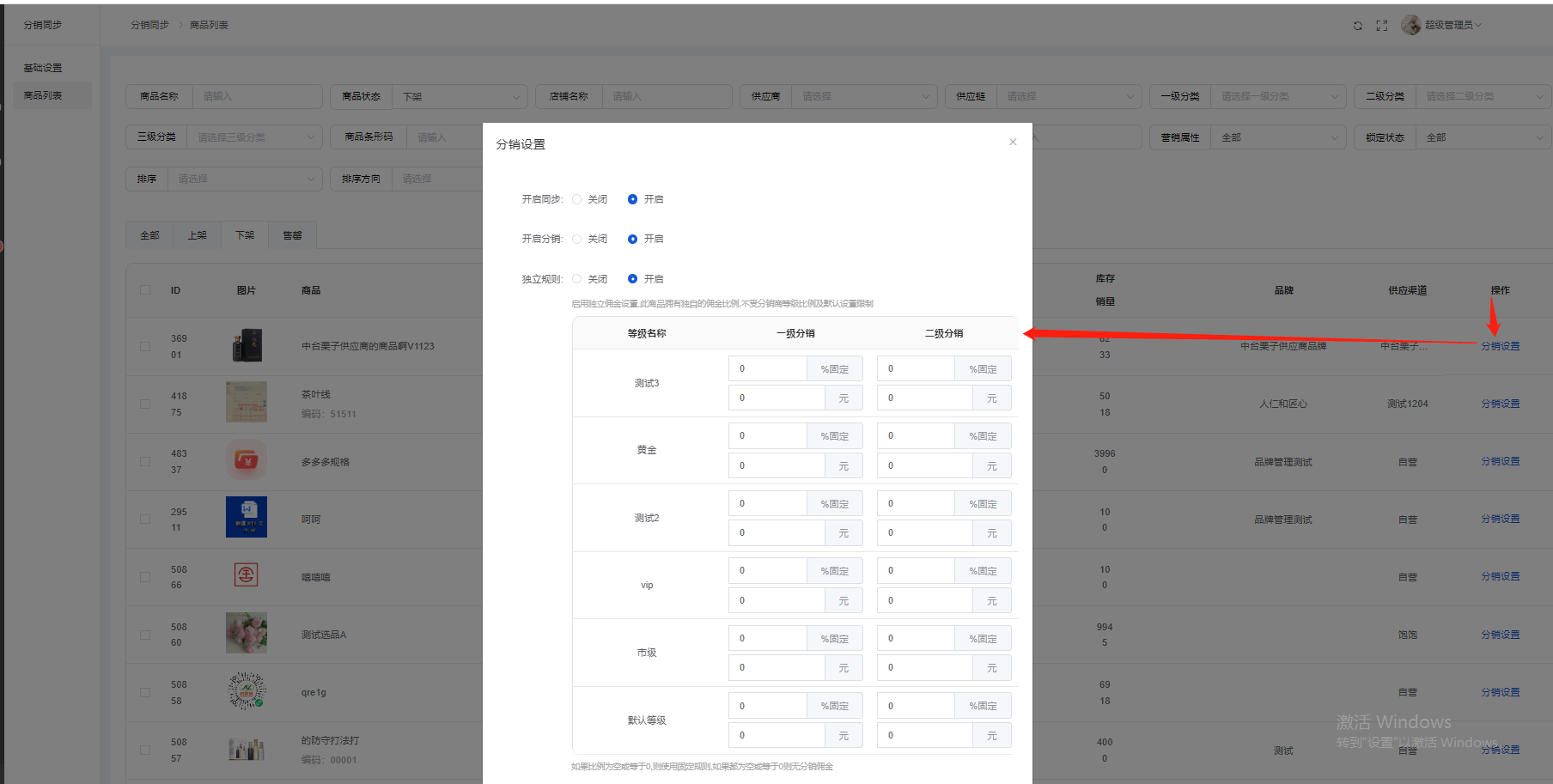This screenshot has width=1553, height=784.
Task: Switch to the 上架 tab
Action: pos(198,235)
